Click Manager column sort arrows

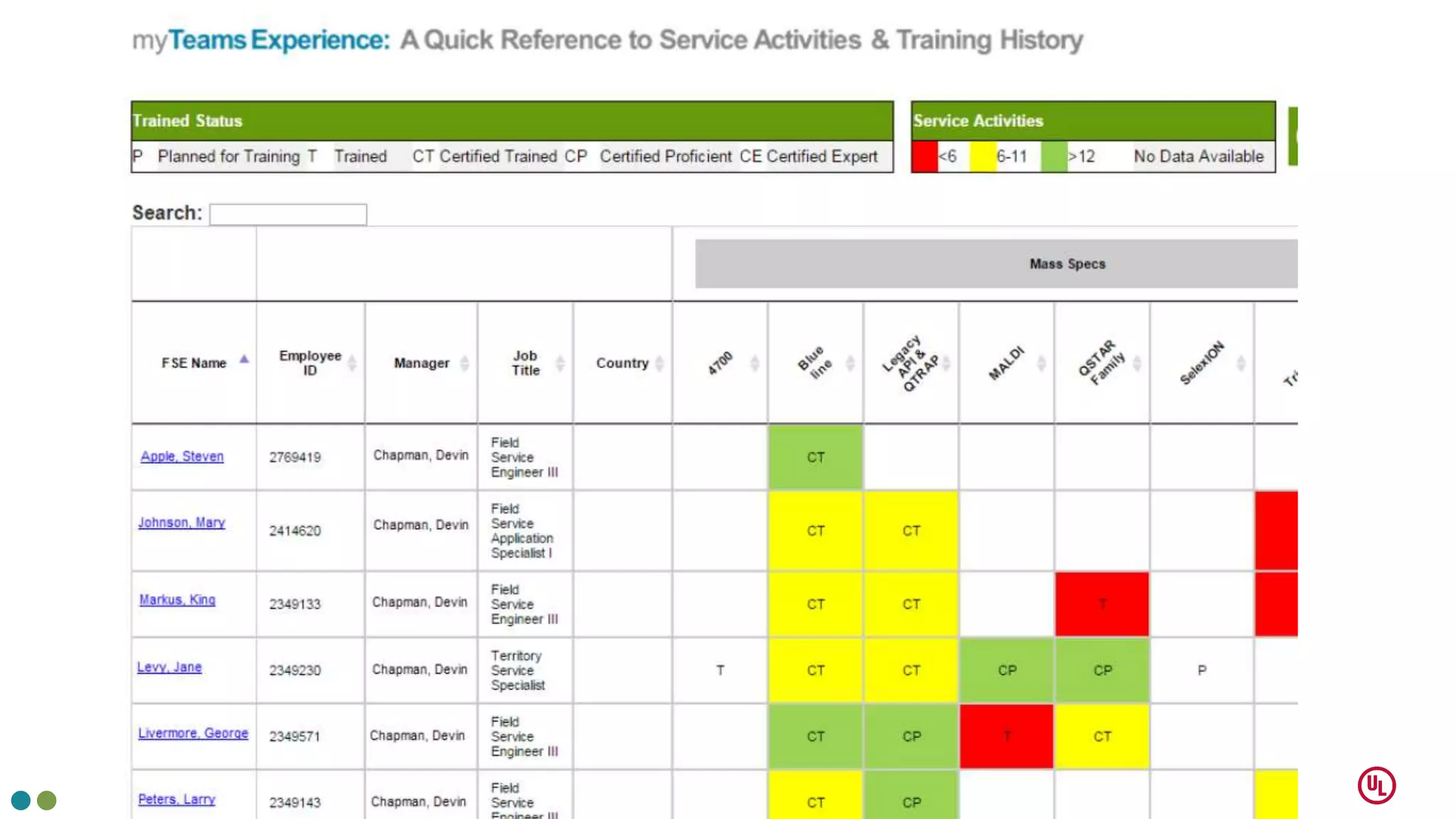tap(464, 363)
